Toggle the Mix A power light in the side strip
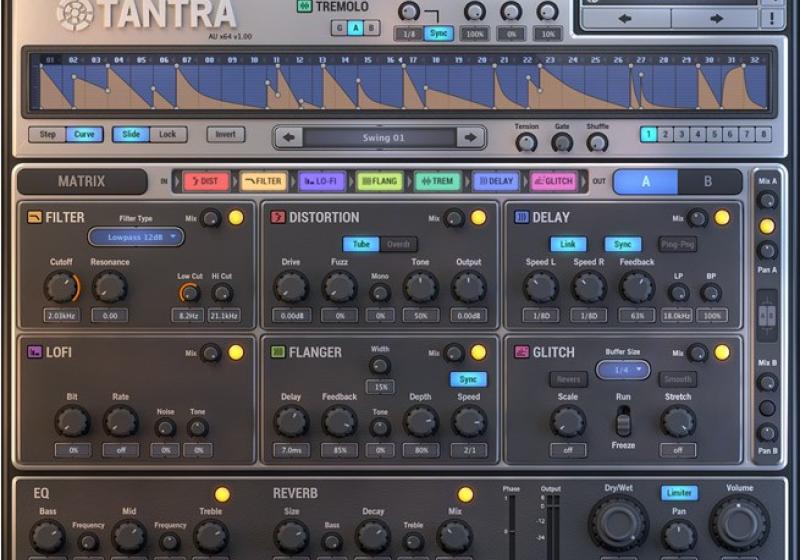Screen dimensions: 800x560 pos(767,226)
